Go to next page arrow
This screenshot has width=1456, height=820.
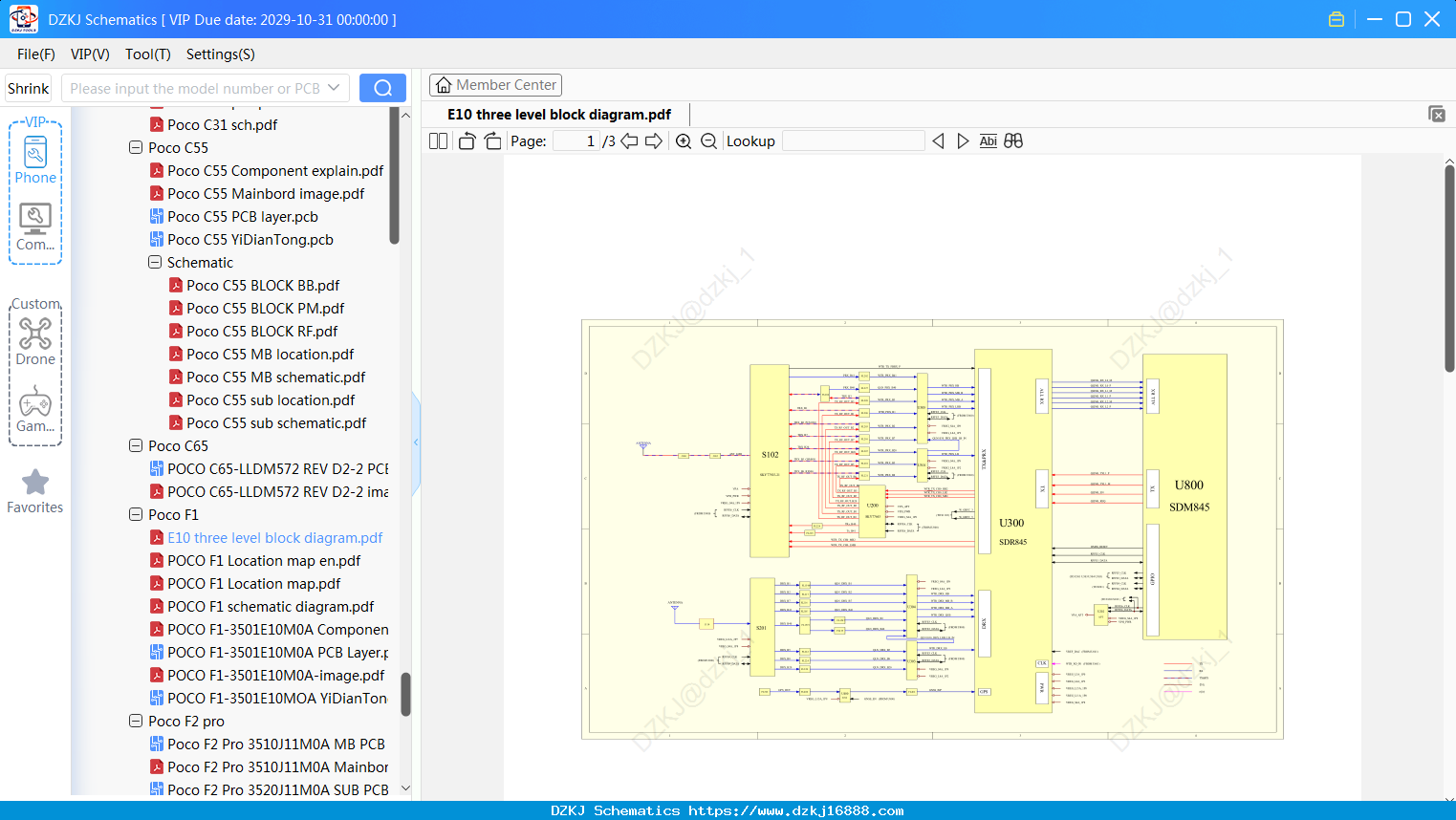pyautogui.click(x=654, y=140)
